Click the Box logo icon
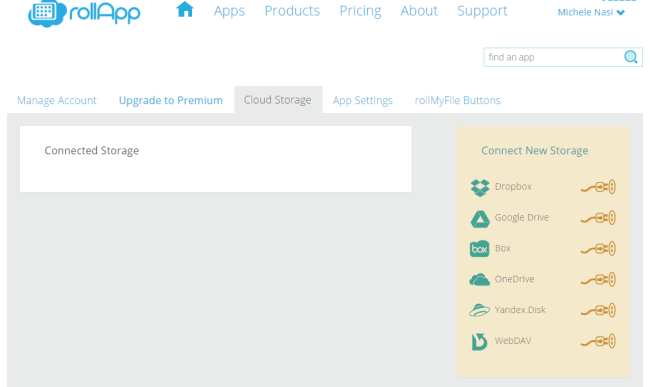650x387 pixels. 480,249
